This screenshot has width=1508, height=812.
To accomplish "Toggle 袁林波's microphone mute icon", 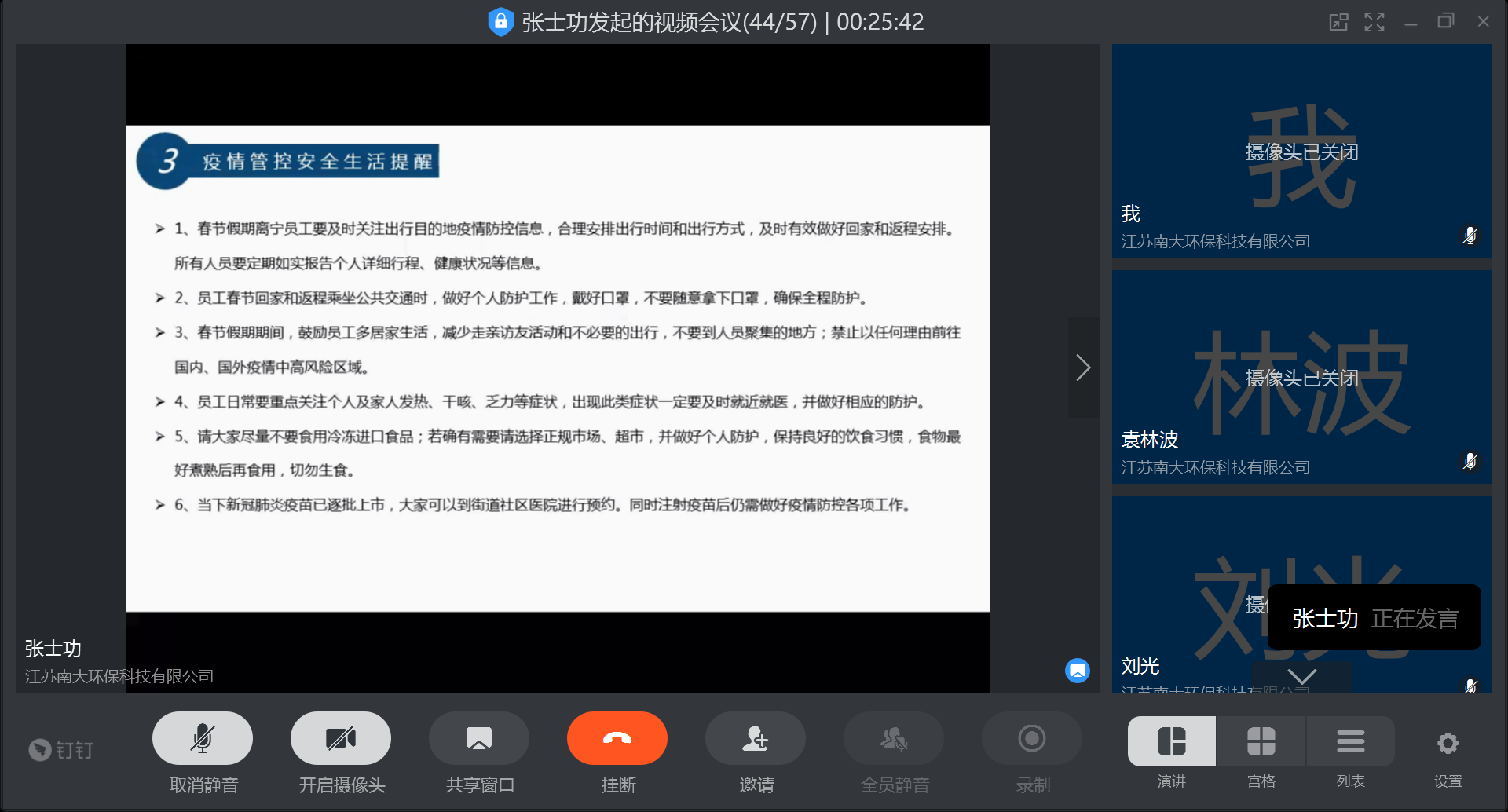I will 1470,462.
